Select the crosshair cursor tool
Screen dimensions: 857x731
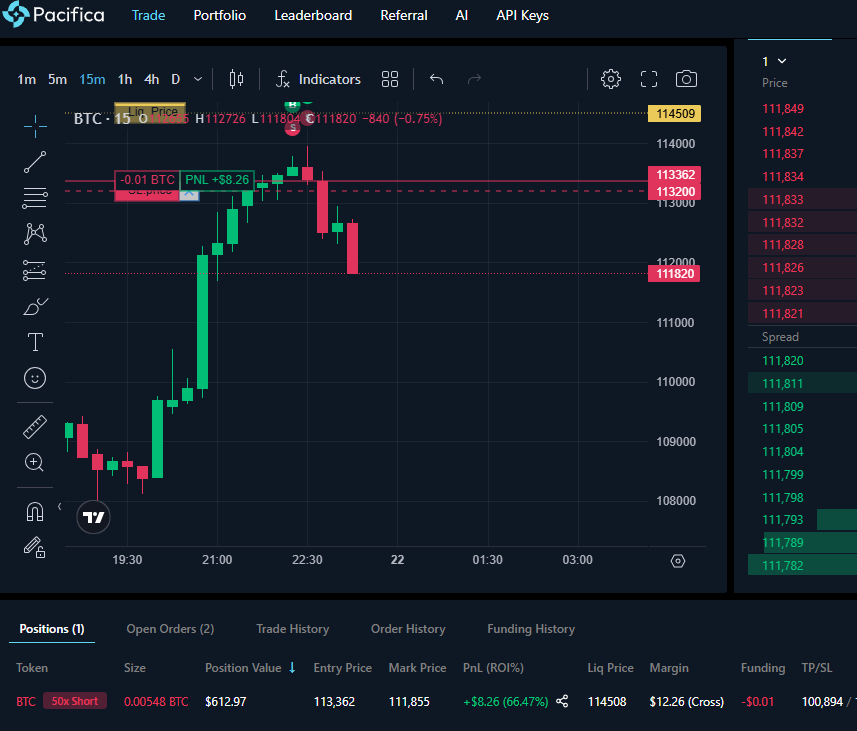(x=35, y=126)
